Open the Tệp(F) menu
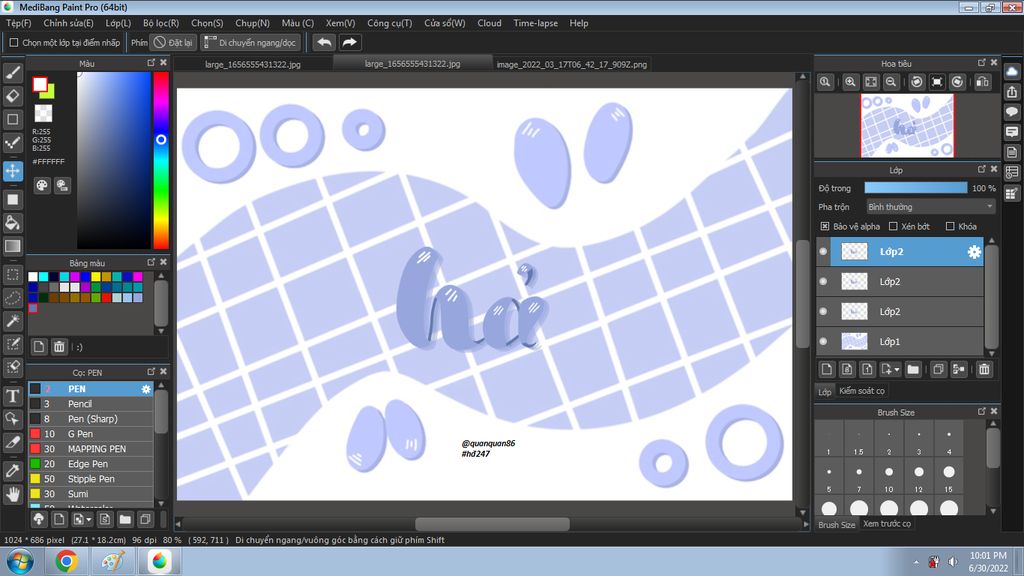This screenshot has width=1024, height=576. click(x=18, y=23)
